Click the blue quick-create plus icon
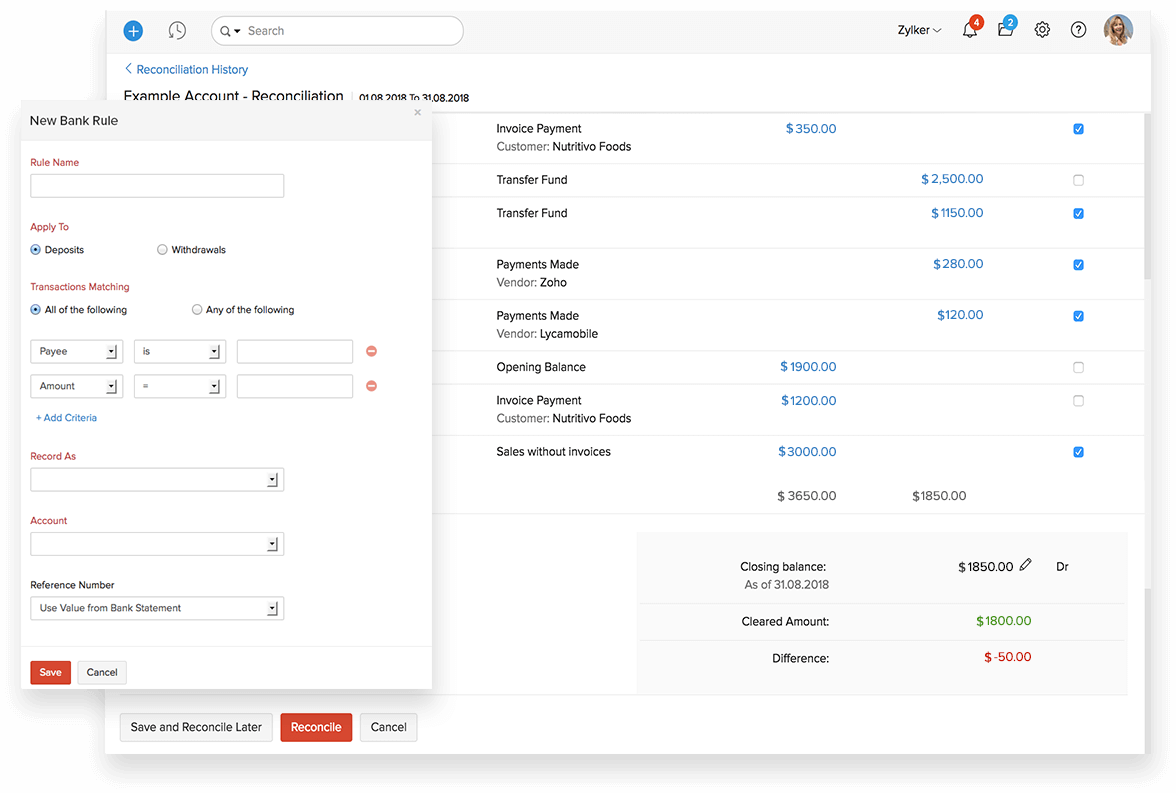The height and width of the screenshot is (793, 1176). click(x=133, y=30)
